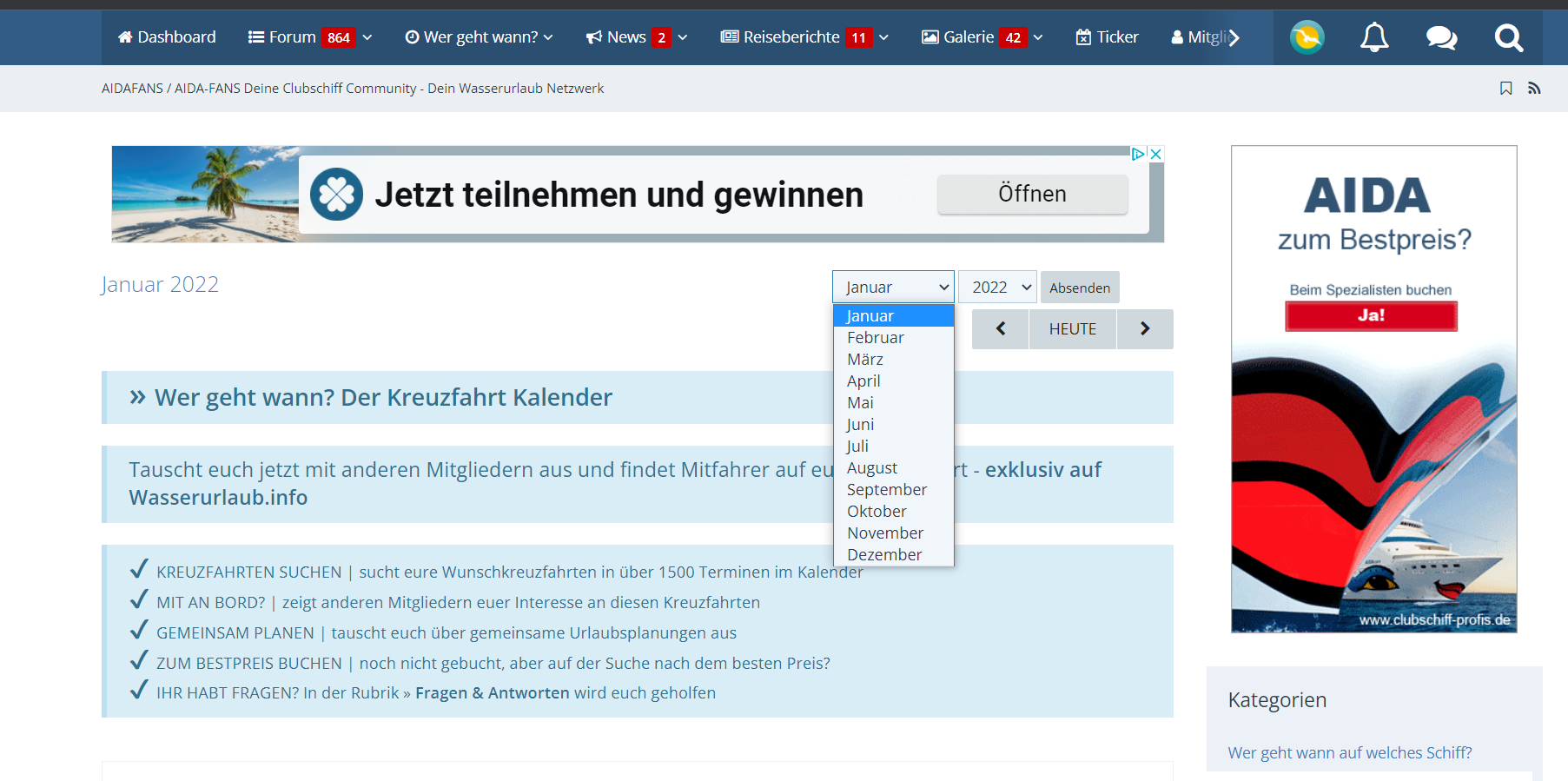Click the Absenden button
The height and width of the screenshot is (781, 1568).
tap(1079, 288)
